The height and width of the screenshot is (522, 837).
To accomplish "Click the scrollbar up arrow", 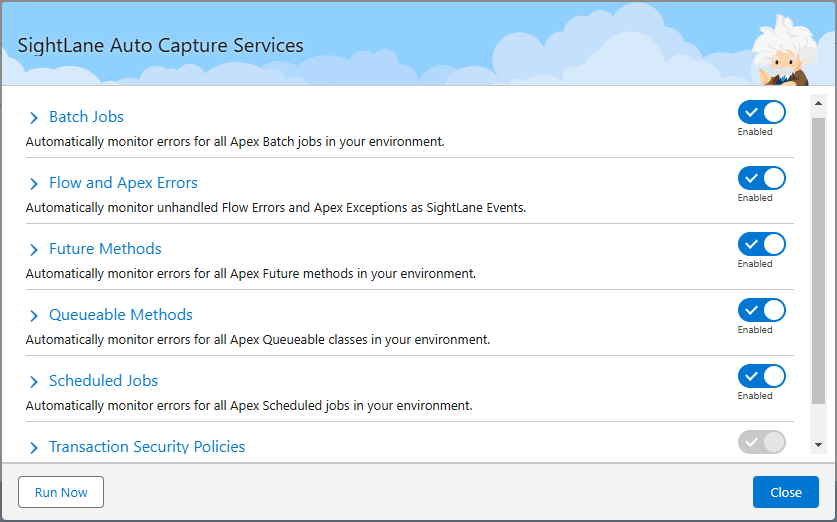I will [x=818, y=103].
